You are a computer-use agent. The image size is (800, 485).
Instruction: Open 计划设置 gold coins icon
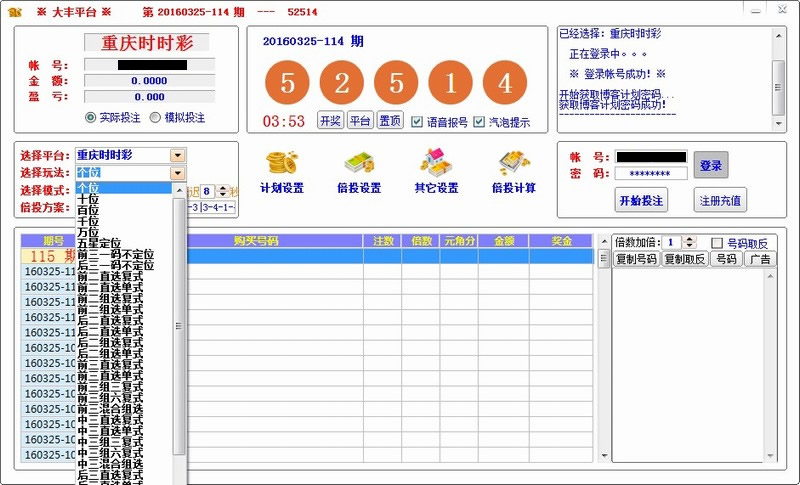tap(282, 163)
